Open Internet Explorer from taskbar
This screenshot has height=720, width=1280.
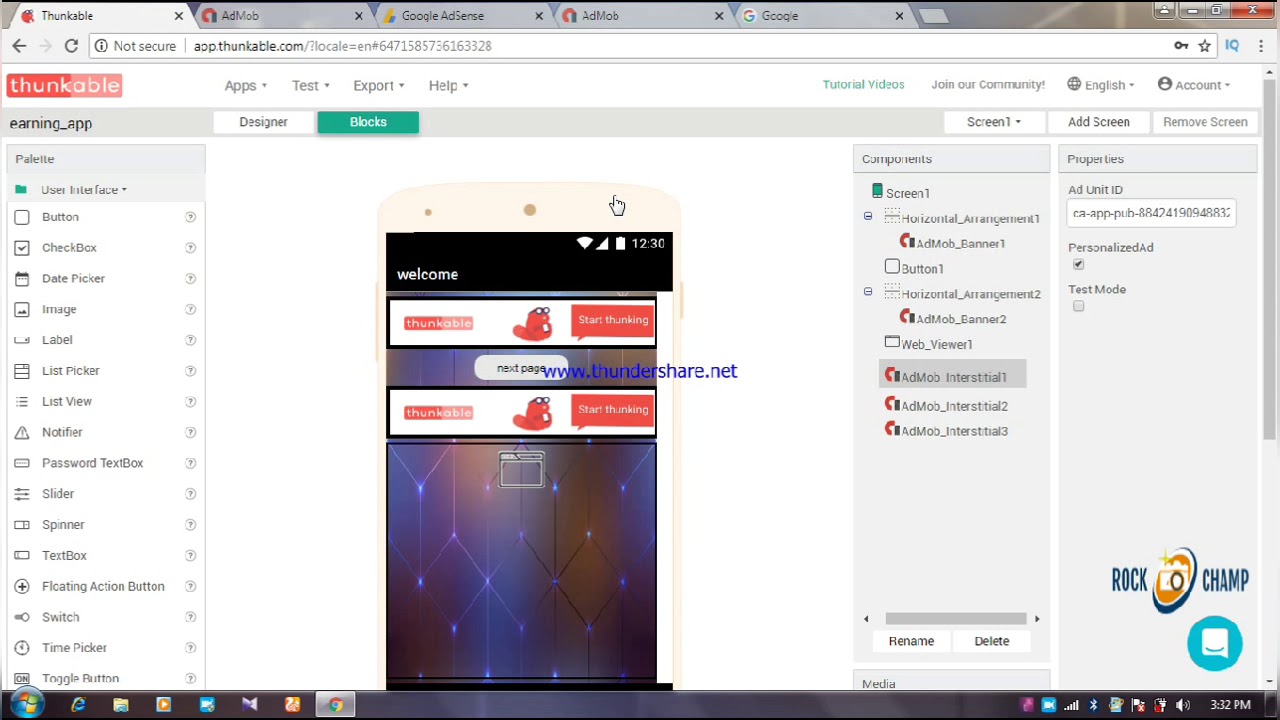click(78, 705)
